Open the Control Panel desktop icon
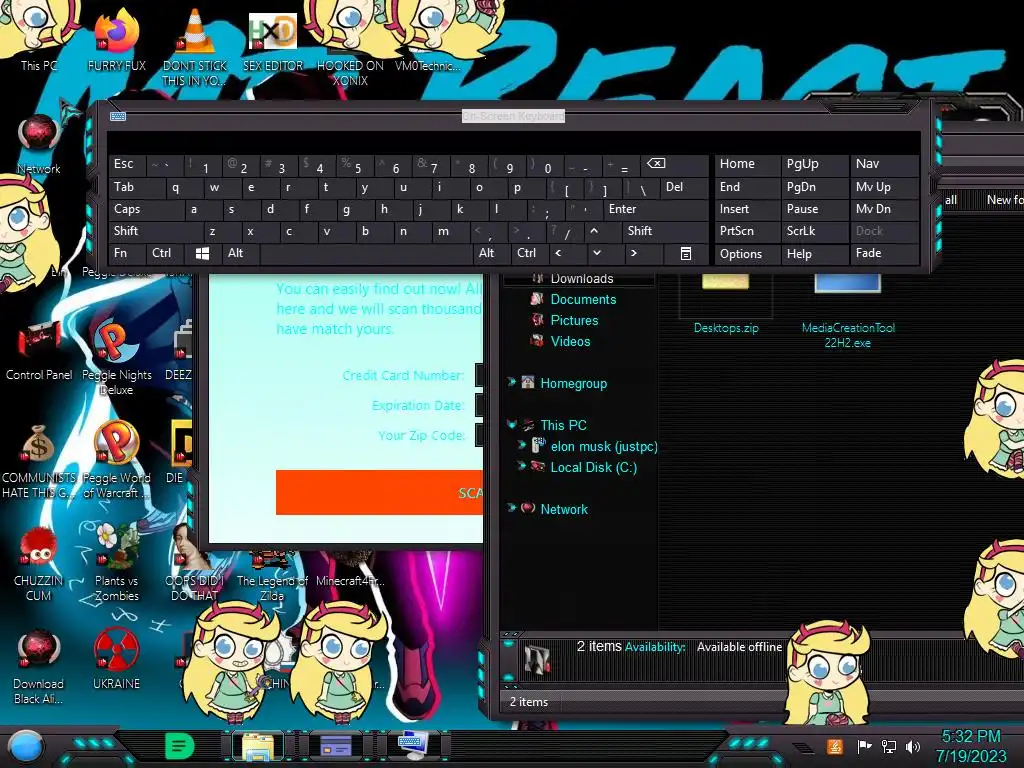This screenshot has height=768, width=1024. pos(39,349)
